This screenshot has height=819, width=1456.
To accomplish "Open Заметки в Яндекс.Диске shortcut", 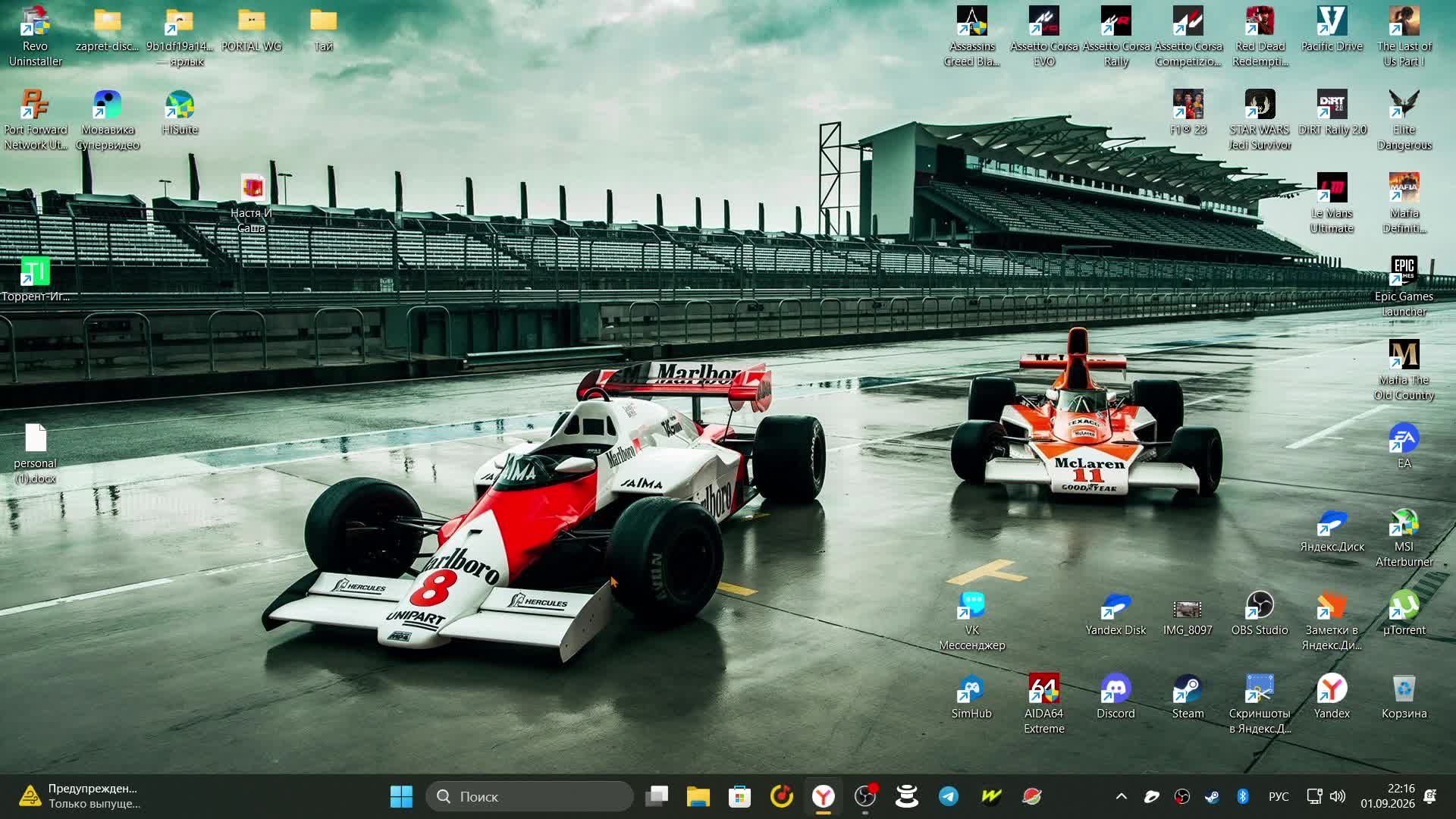I will [x=1332, y=620].
